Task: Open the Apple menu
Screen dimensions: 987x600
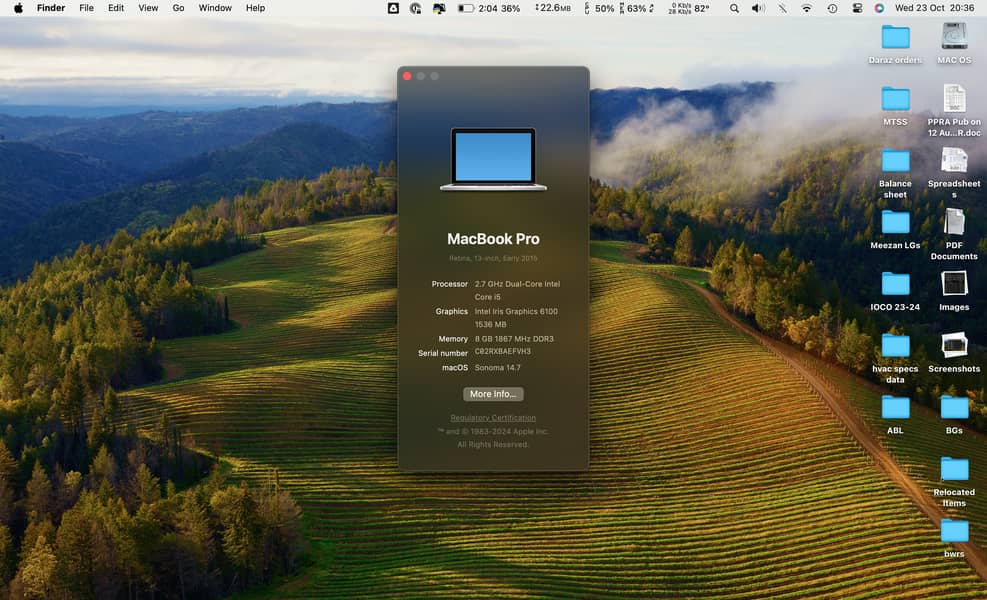Action: (x=18, y=8)
